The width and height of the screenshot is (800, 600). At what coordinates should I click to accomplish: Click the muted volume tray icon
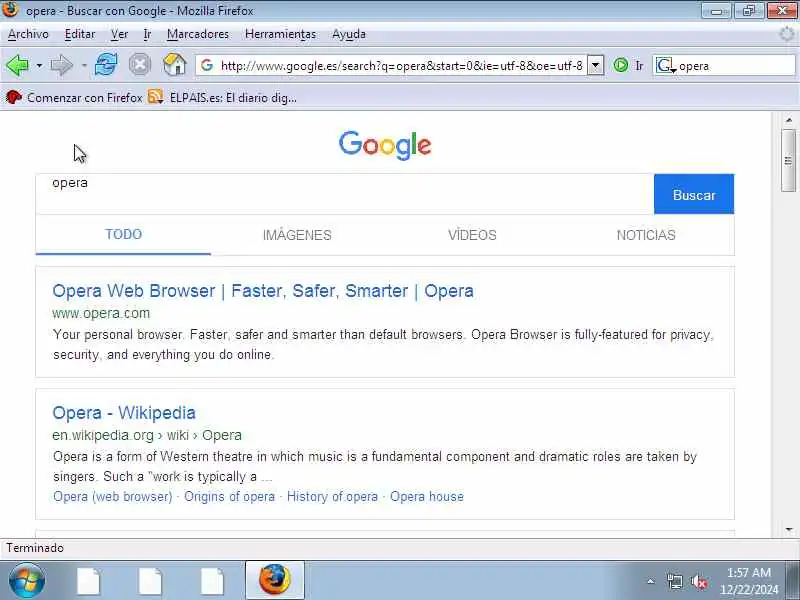coord(699,582)
